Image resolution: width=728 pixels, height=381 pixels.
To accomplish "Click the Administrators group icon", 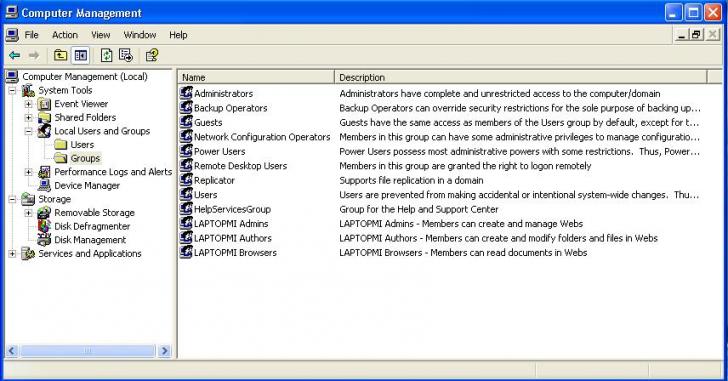I will 187,93.
